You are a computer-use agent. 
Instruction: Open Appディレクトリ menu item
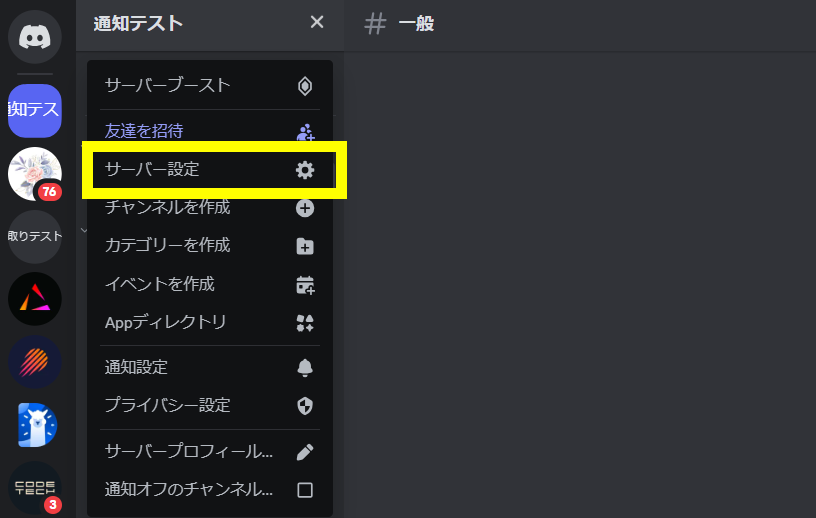tap(210, 323)
